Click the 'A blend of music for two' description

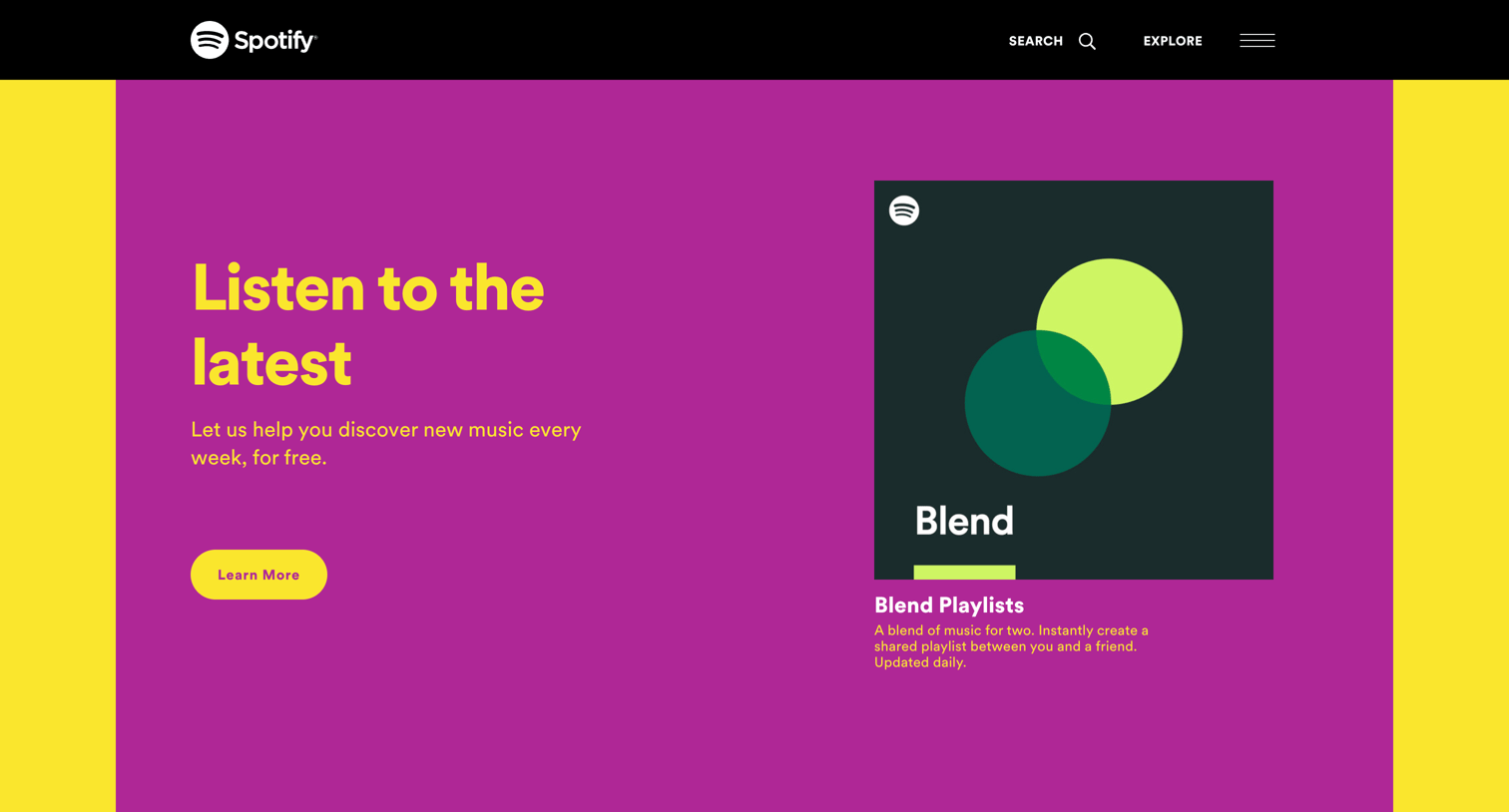pyautogui.click(x=1011, y=646)
